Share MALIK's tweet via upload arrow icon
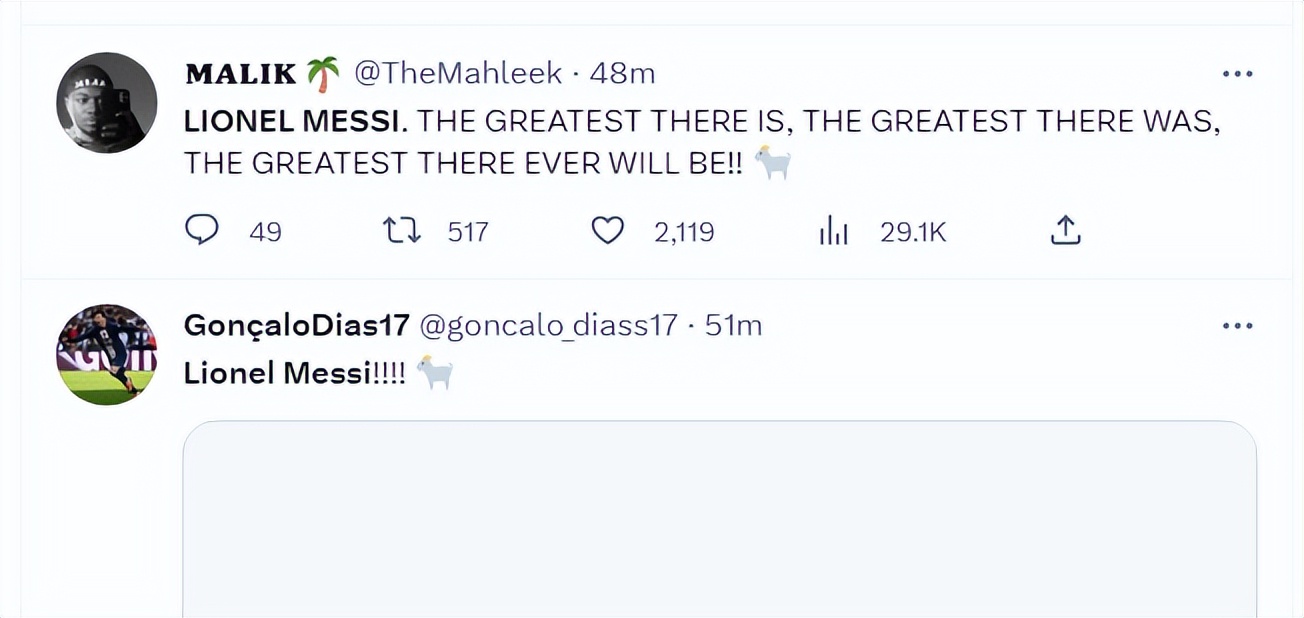1304x618 pixels. coord(1066,232)
